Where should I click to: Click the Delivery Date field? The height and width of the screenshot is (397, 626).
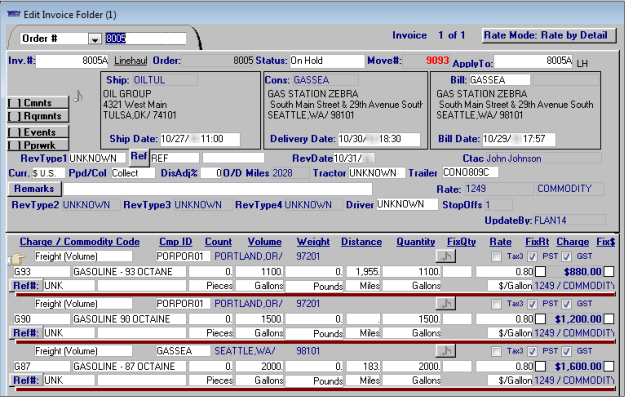(379, 139)
